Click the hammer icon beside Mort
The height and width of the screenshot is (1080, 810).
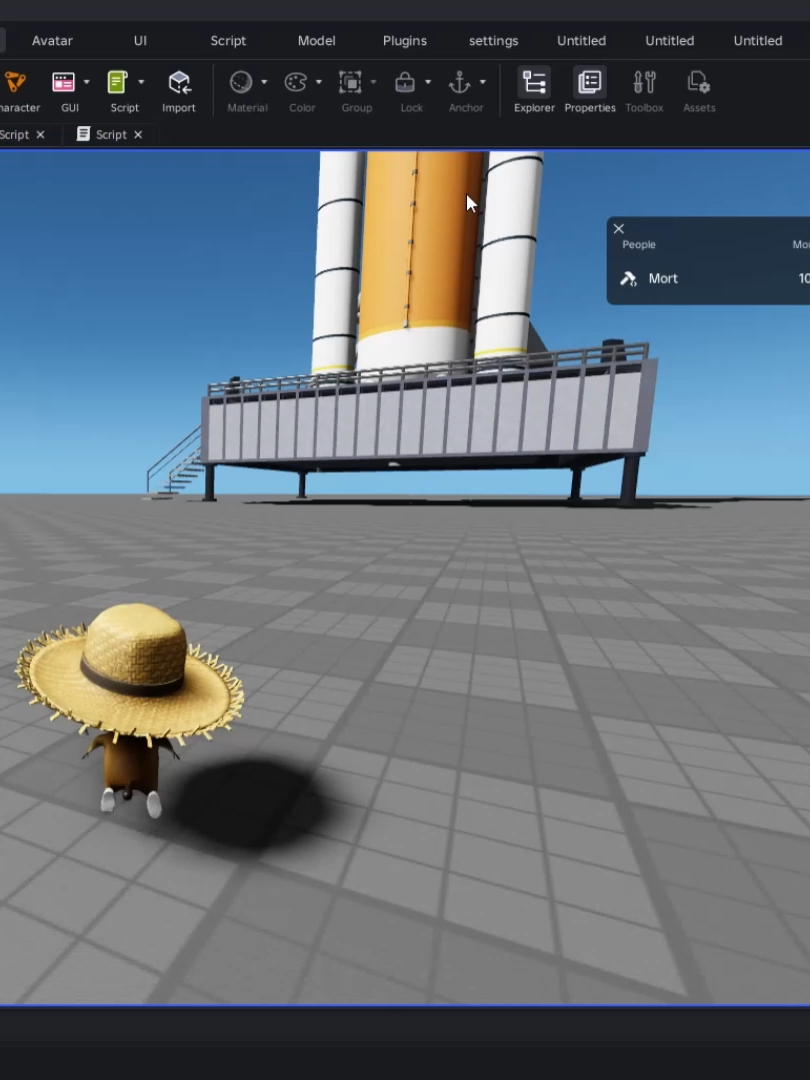click(628, 278)
